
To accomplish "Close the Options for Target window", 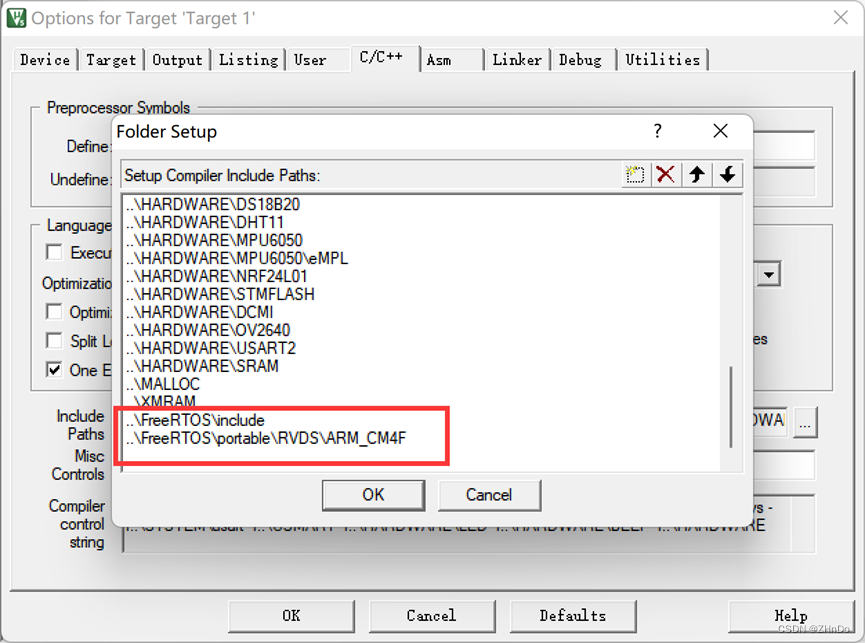I will [840, 18].
